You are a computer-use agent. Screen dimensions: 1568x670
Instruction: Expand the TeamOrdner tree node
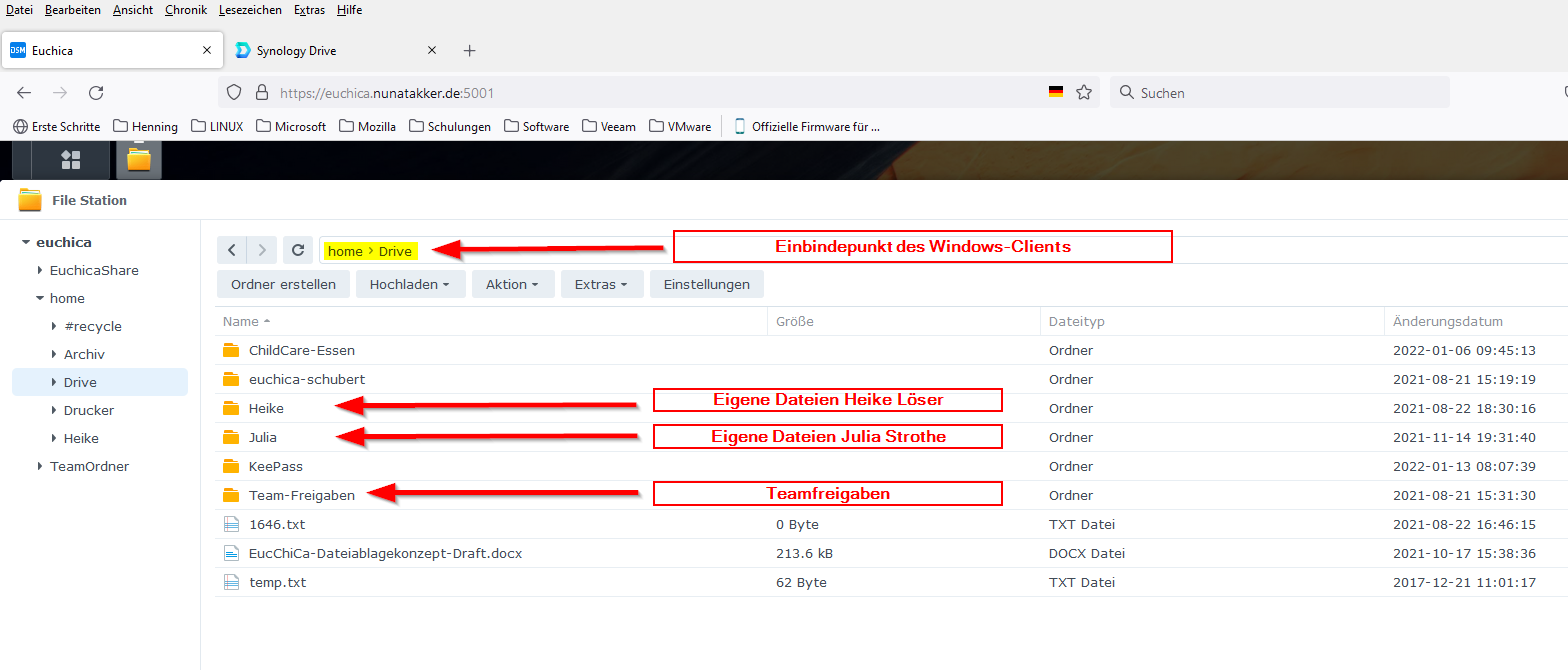(x=40, y=467)
